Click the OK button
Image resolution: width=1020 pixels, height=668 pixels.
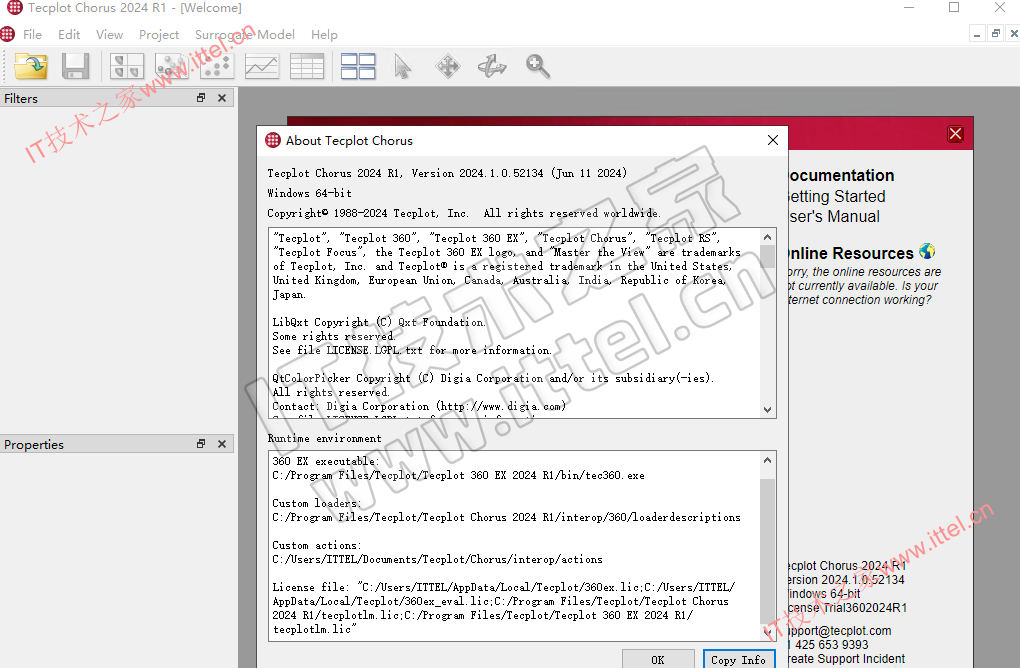click(x=658, y=659)
